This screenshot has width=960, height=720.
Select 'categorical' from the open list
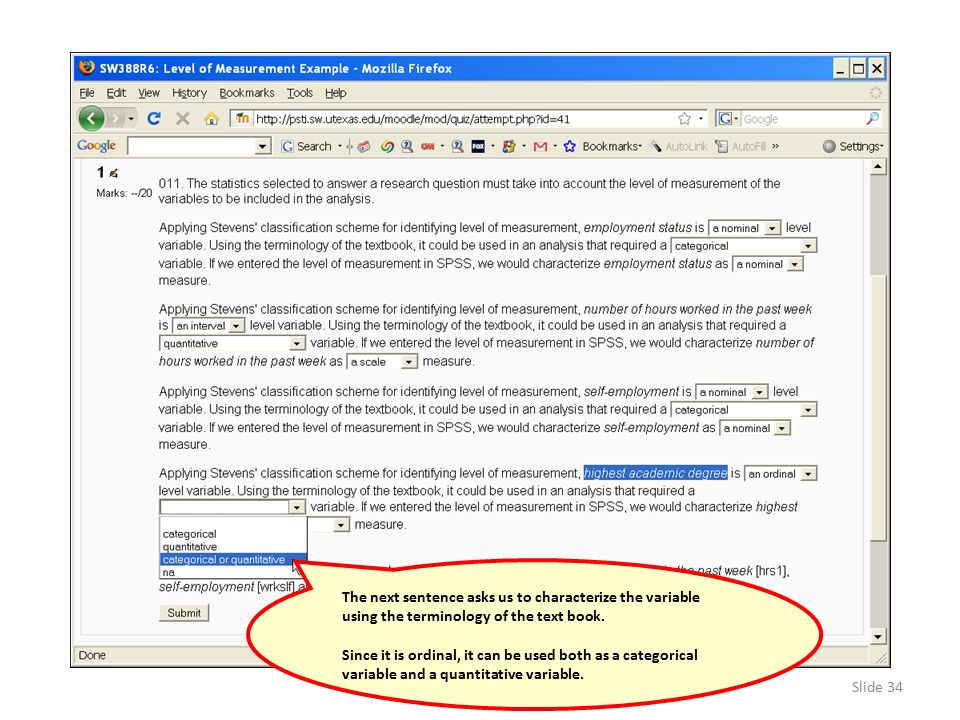pyautogui.click(x=233, y=534)
